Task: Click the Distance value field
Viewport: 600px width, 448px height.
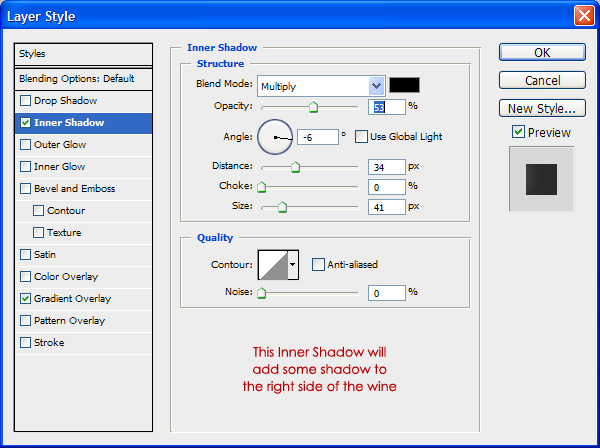Action: point(386,167)
